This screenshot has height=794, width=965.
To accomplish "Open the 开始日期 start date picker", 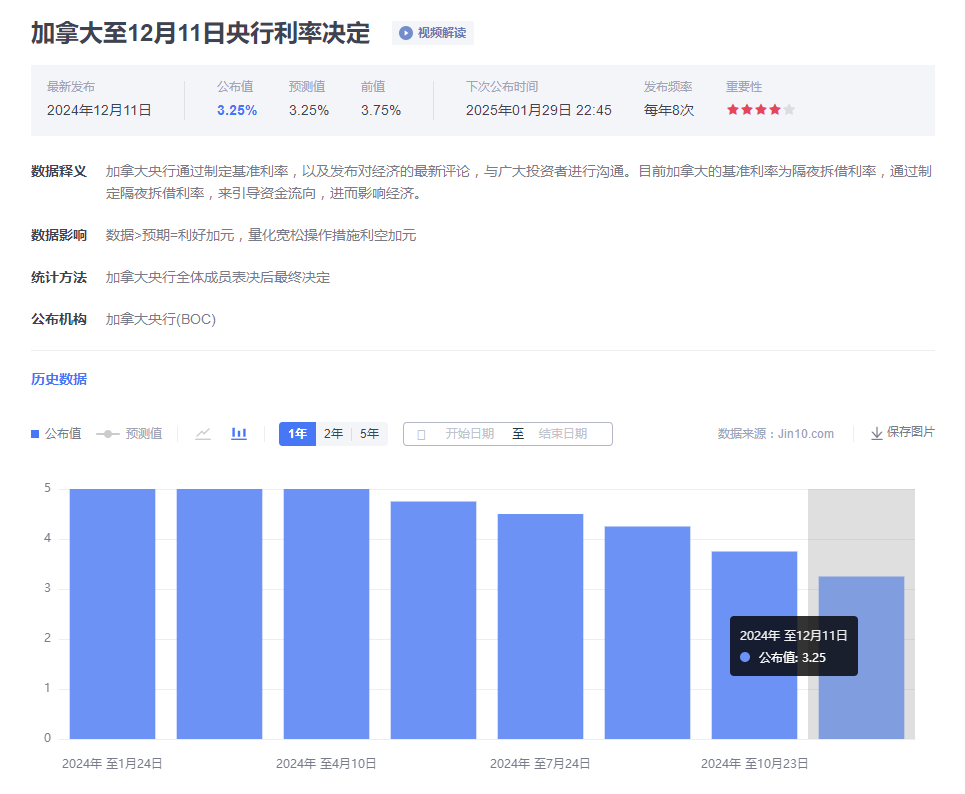I will pos(469,434).
